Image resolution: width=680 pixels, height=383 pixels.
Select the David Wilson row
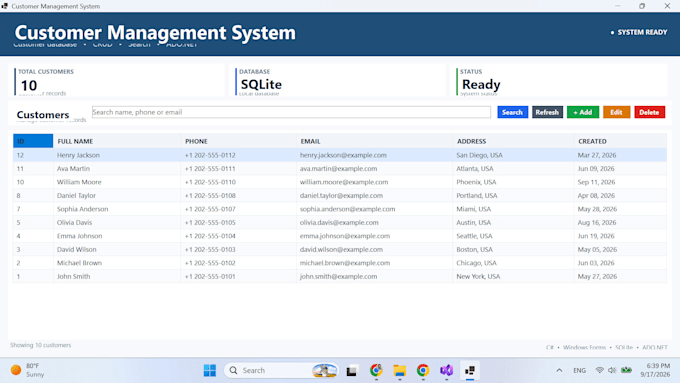tap(340, 249)
